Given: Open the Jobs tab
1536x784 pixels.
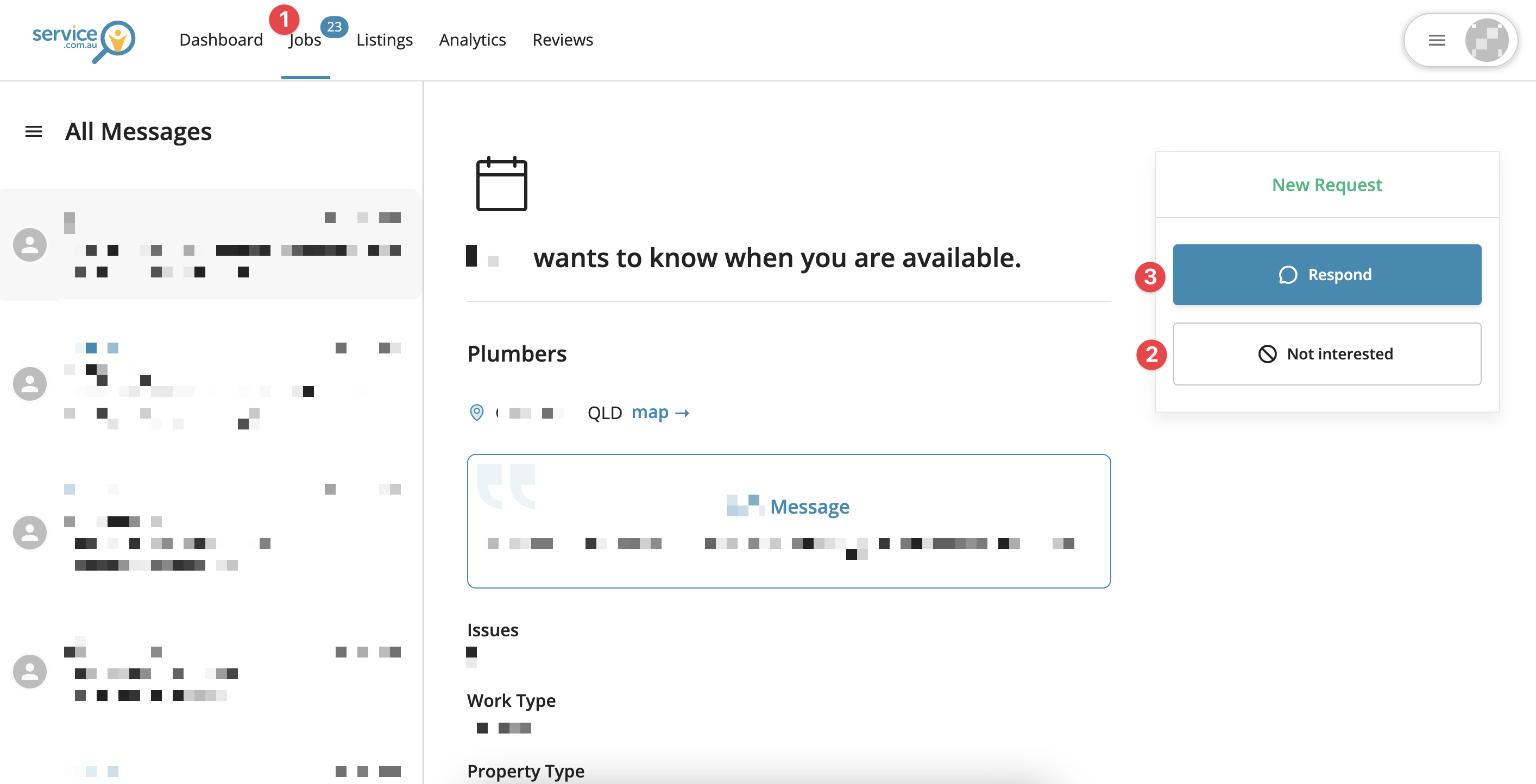Looking at the screenshot, I should coord(305,40).
